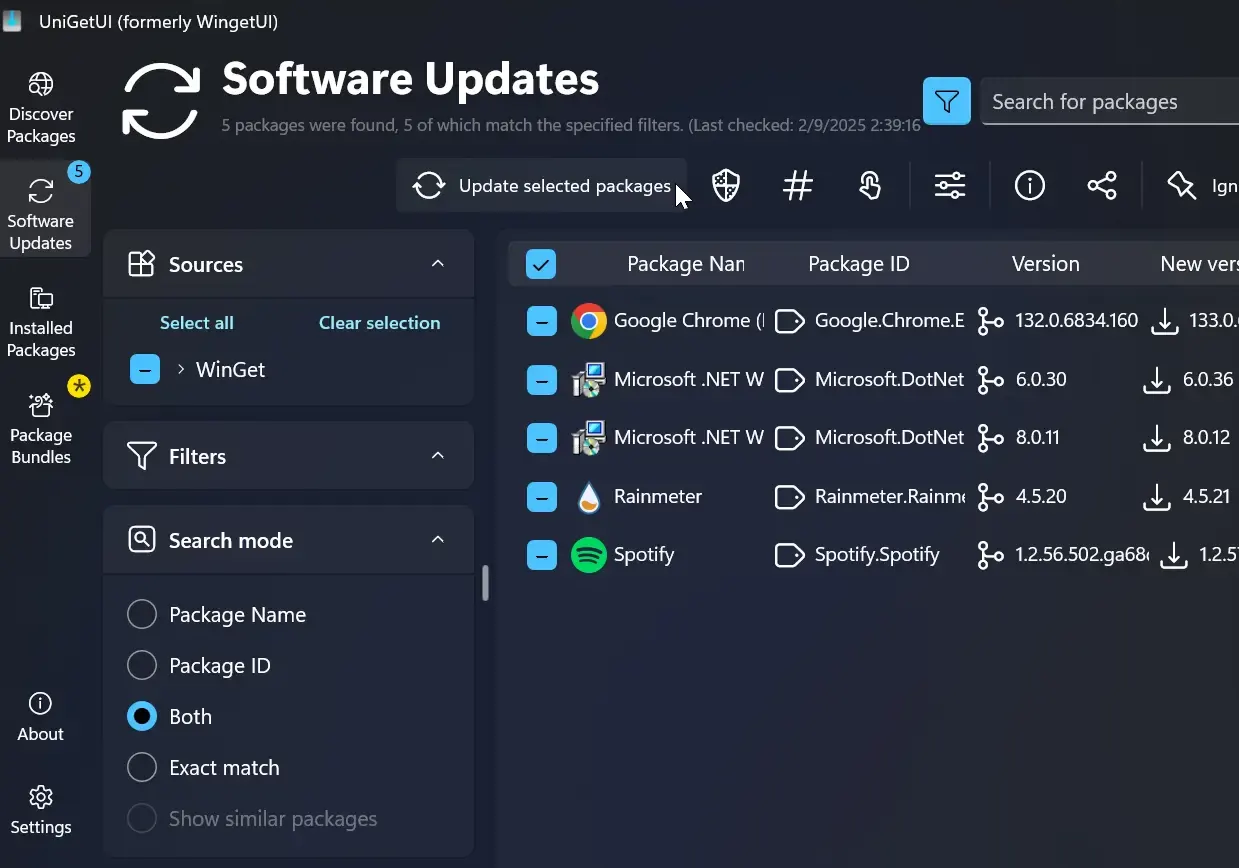
Task: Click the Search mode magnifier icon
Action: [142, 540]
